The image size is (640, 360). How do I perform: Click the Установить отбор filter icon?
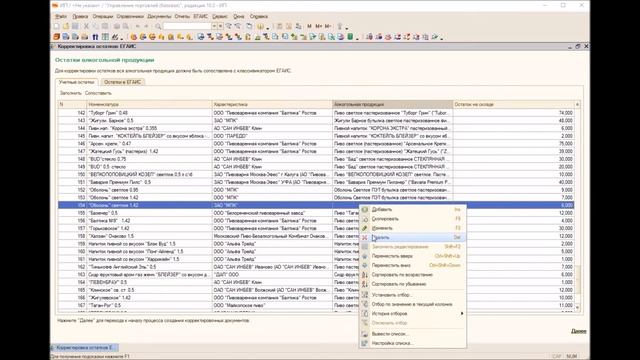pyautogui.click(x=365, y=295)
